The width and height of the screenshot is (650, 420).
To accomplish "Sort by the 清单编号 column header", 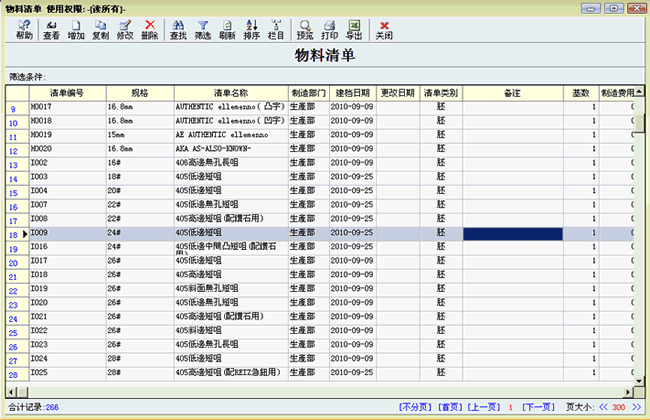I will tap(67, 93).
